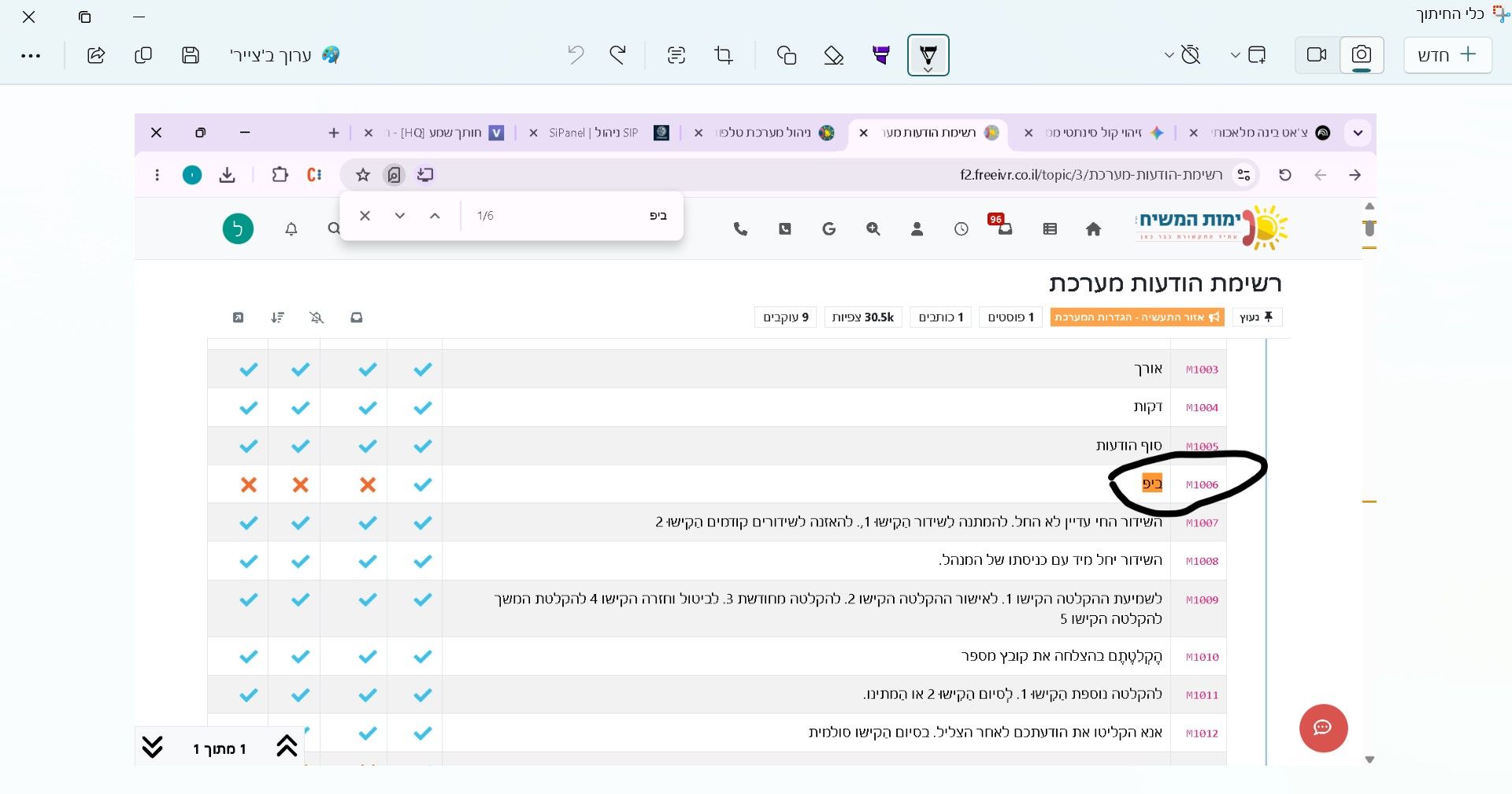
Task: Go to previous find result
Action: [x=435, y=216]
